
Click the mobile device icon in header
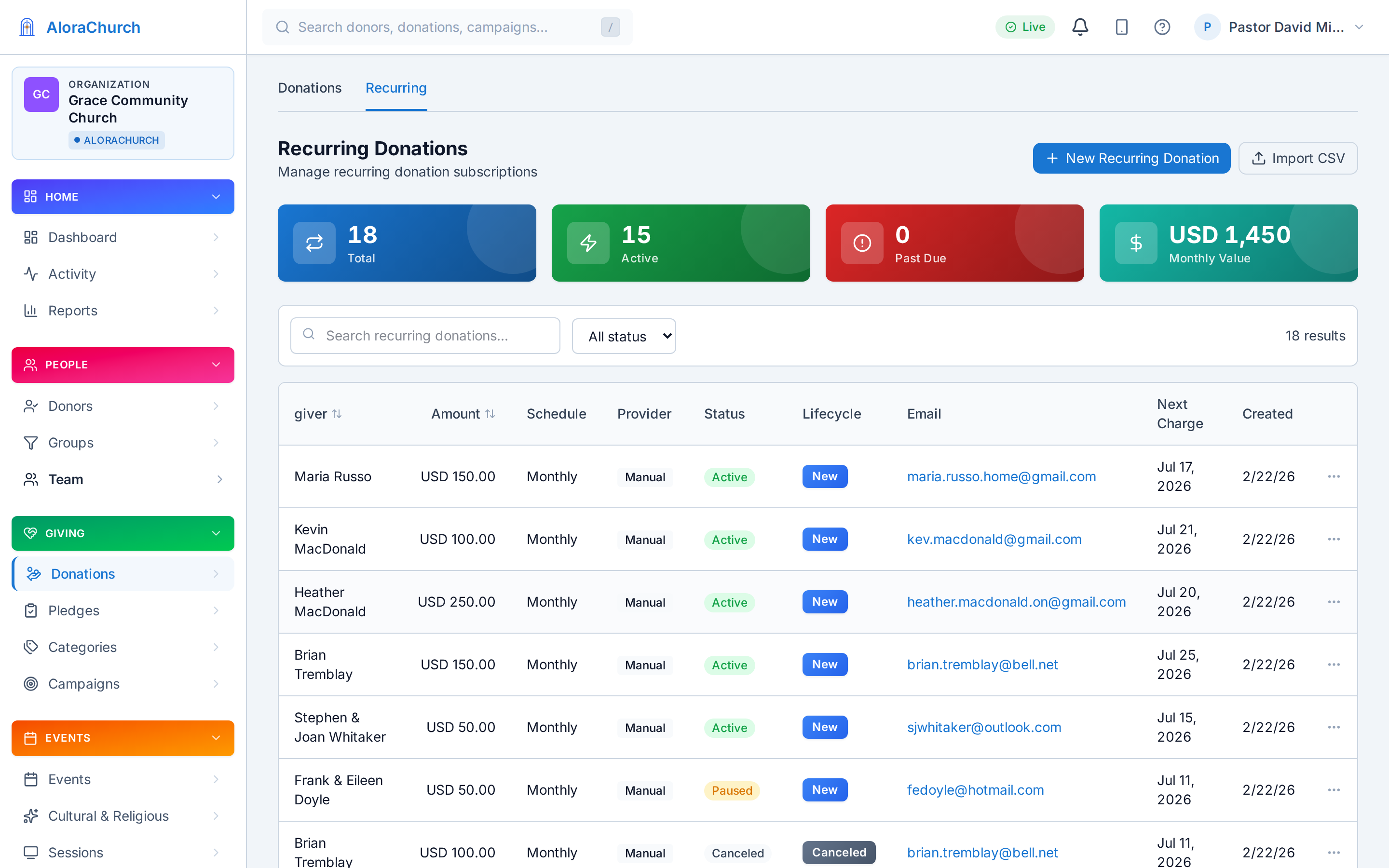click(1121, 27)
